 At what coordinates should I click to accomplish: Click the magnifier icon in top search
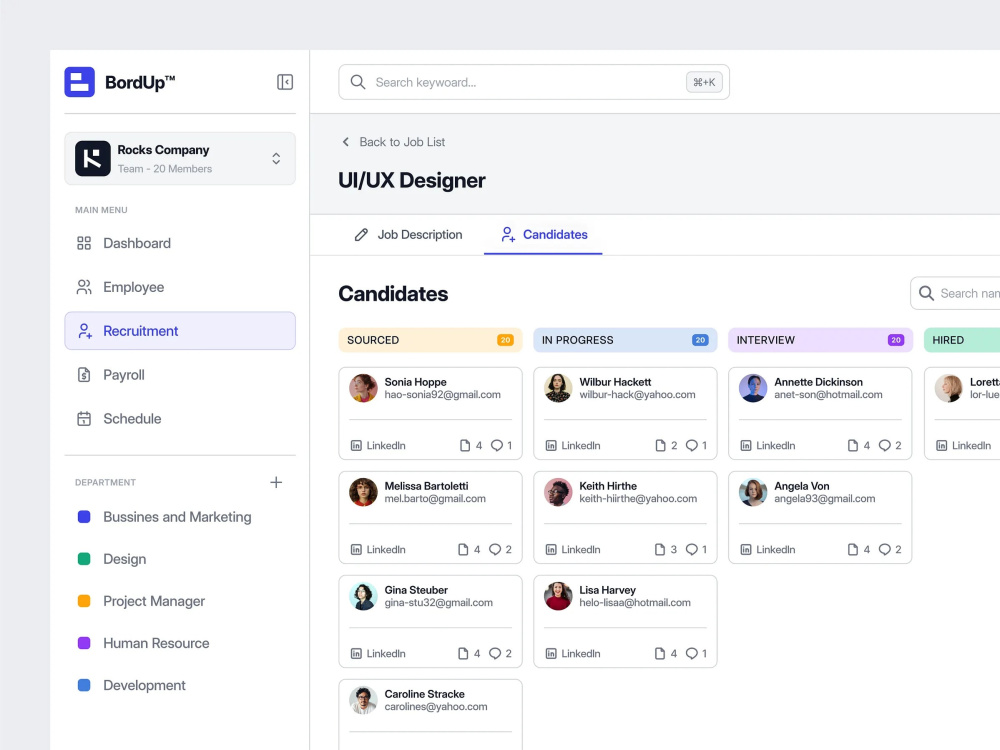click(x=358, y=82)
